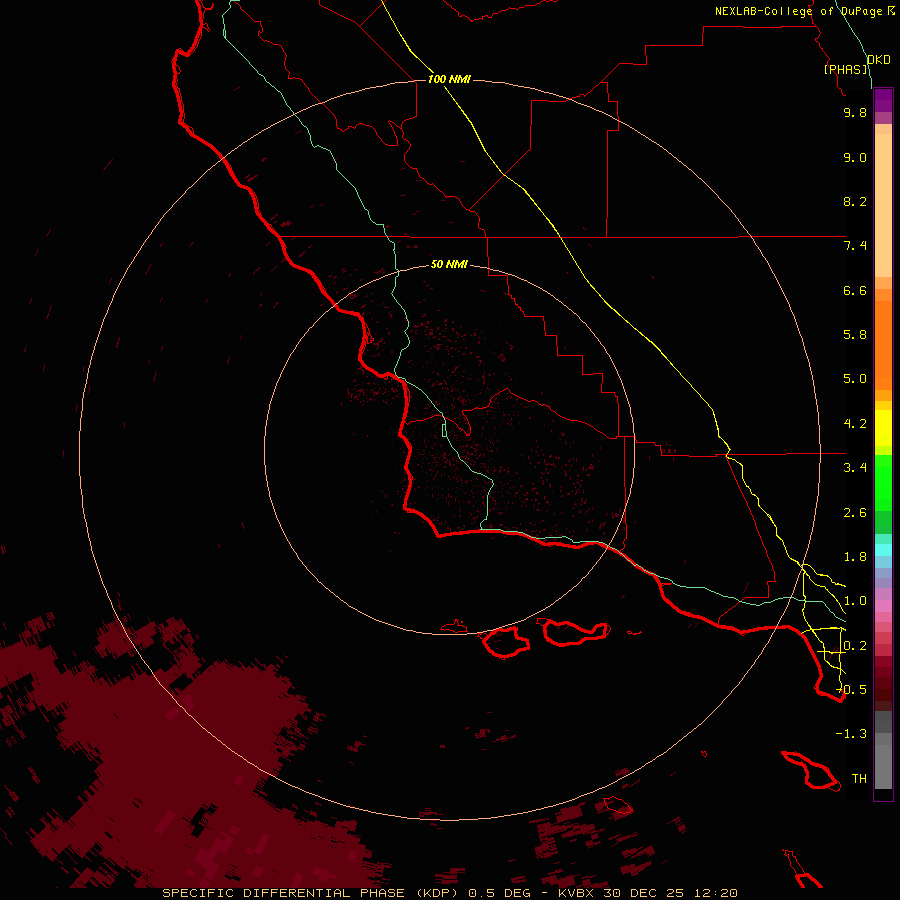The height and width of the screenshot is (900, 900).
Task: Click the KVBX radar site identifier
Action: (577, 893)
